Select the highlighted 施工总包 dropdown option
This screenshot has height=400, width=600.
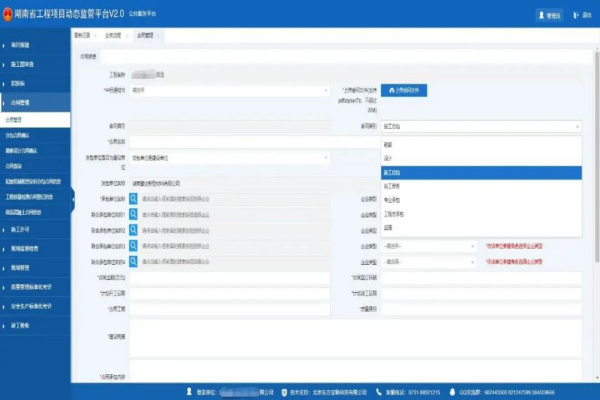481,173
